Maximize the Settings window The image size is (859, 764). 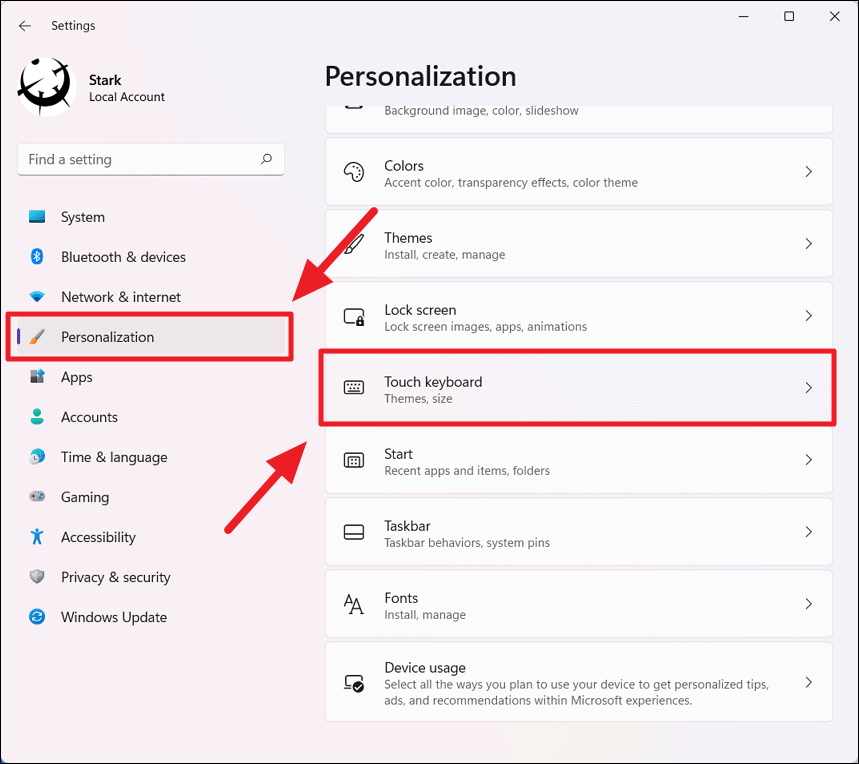click(789, 16)
